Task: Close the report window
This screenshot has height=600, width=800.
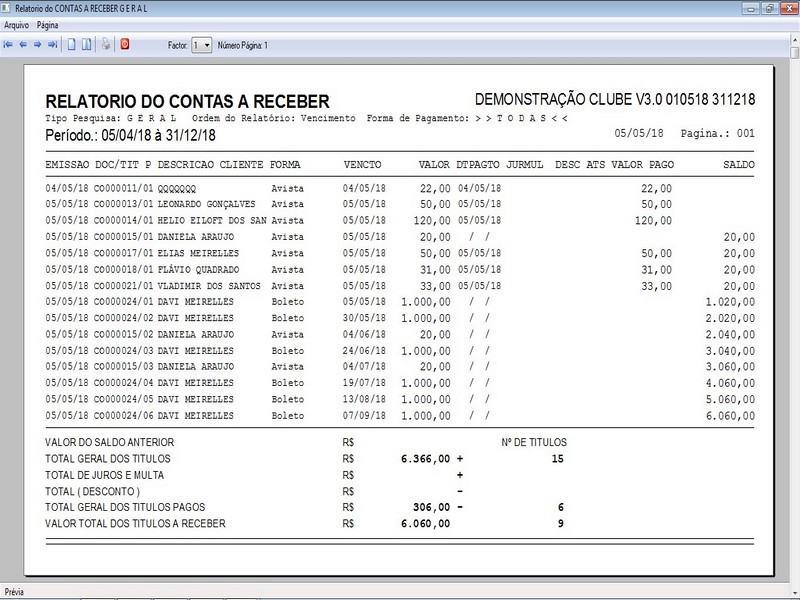Action: click(x=789, y=8)
